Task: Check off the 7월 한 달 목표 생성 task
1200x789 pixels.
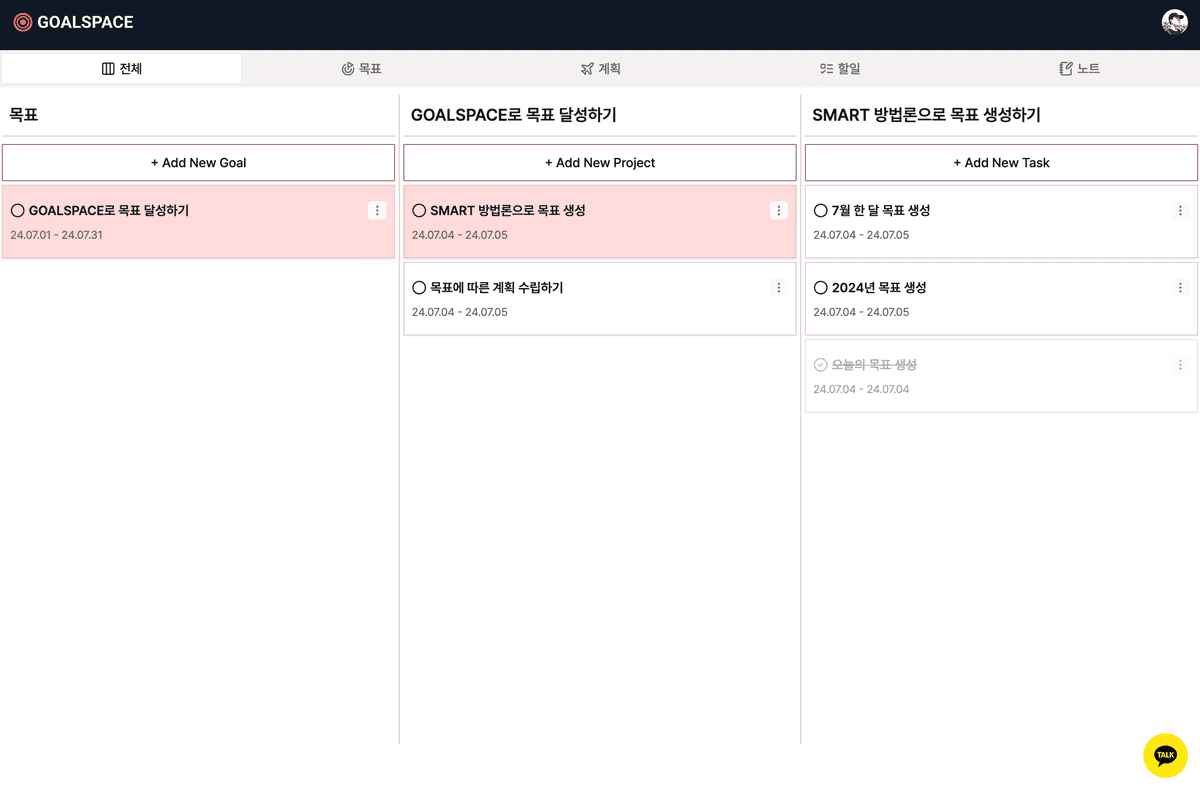Action: tap(821, 211)
